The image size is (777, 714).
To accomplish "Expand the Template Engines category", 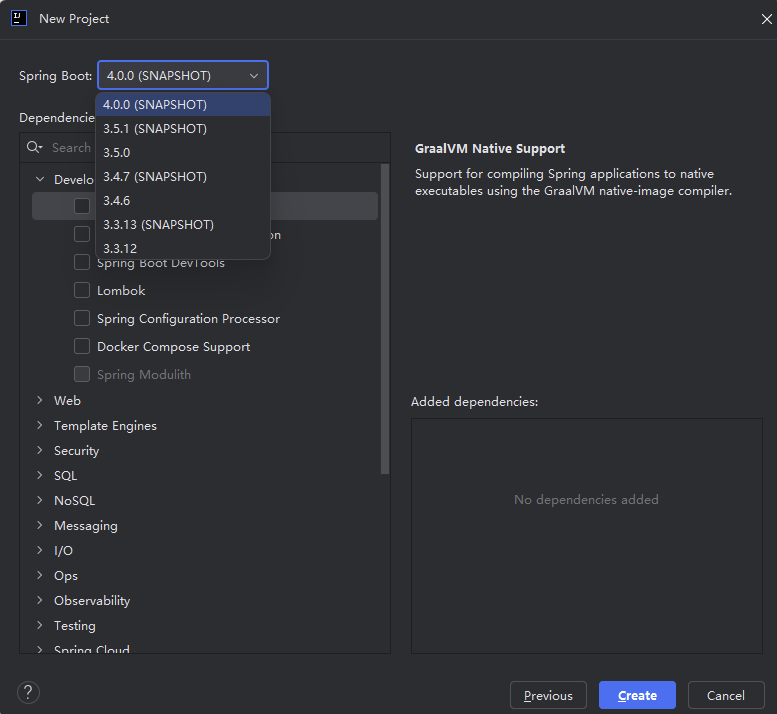I will pos(40,425).
